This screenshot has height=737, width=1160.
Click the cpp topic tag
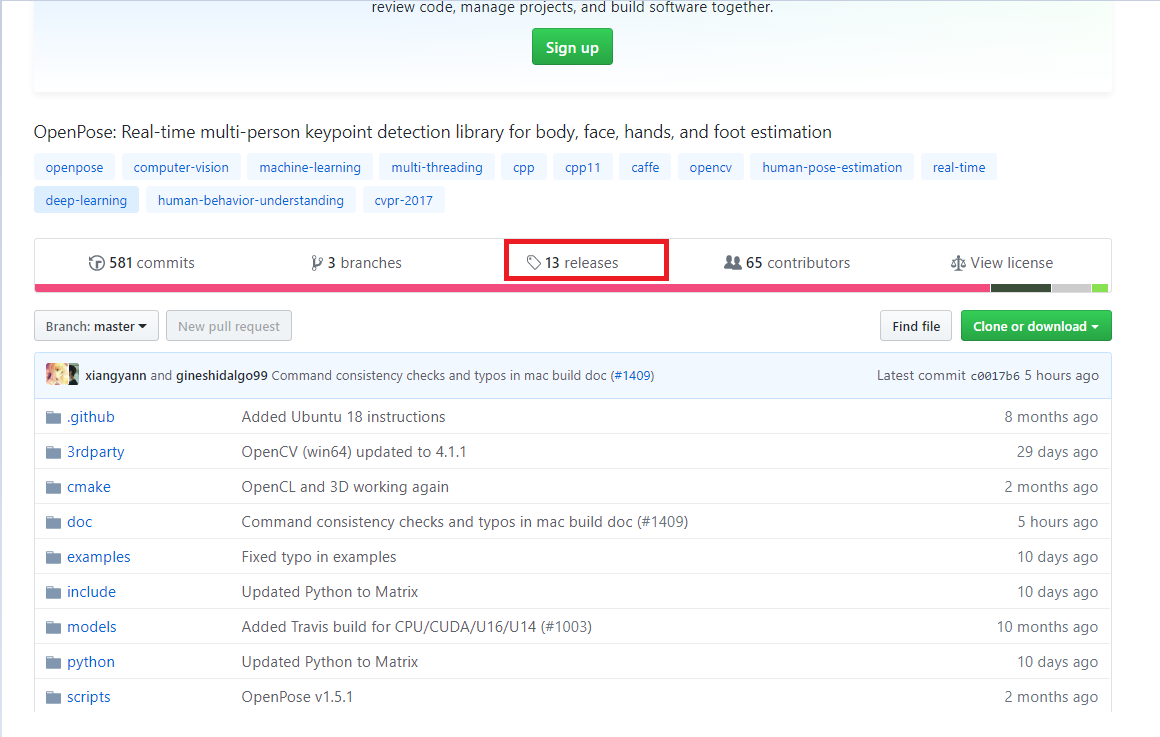(524, 167)
